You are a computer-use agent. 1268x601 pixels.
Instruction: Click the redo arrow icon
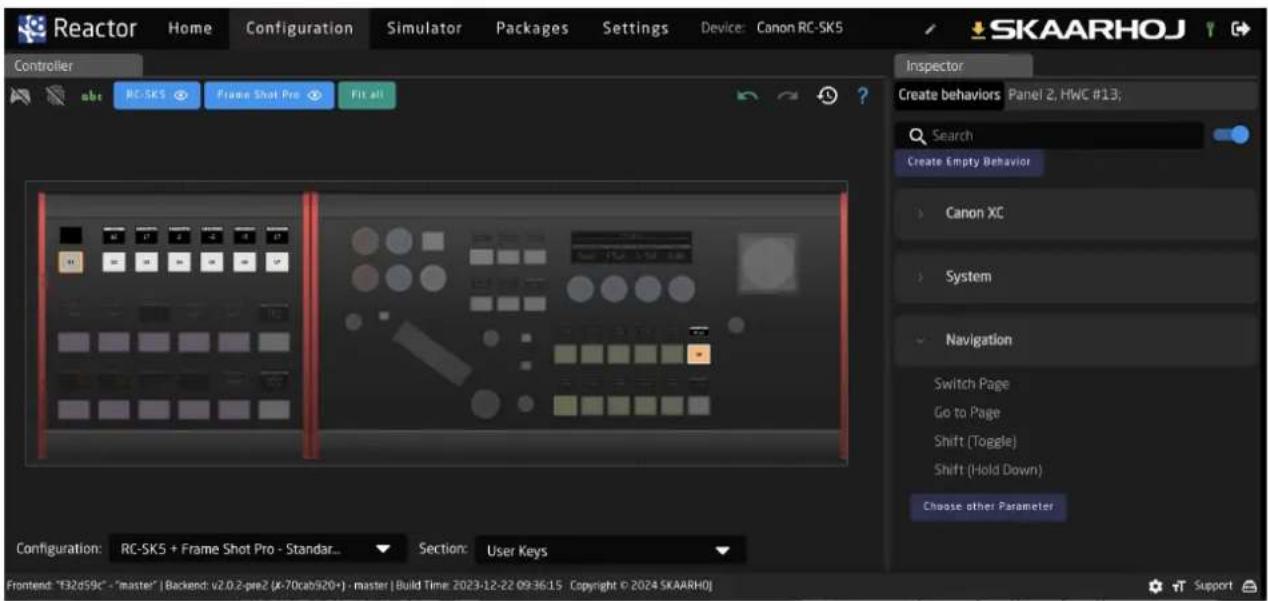[x=788, y=96]
